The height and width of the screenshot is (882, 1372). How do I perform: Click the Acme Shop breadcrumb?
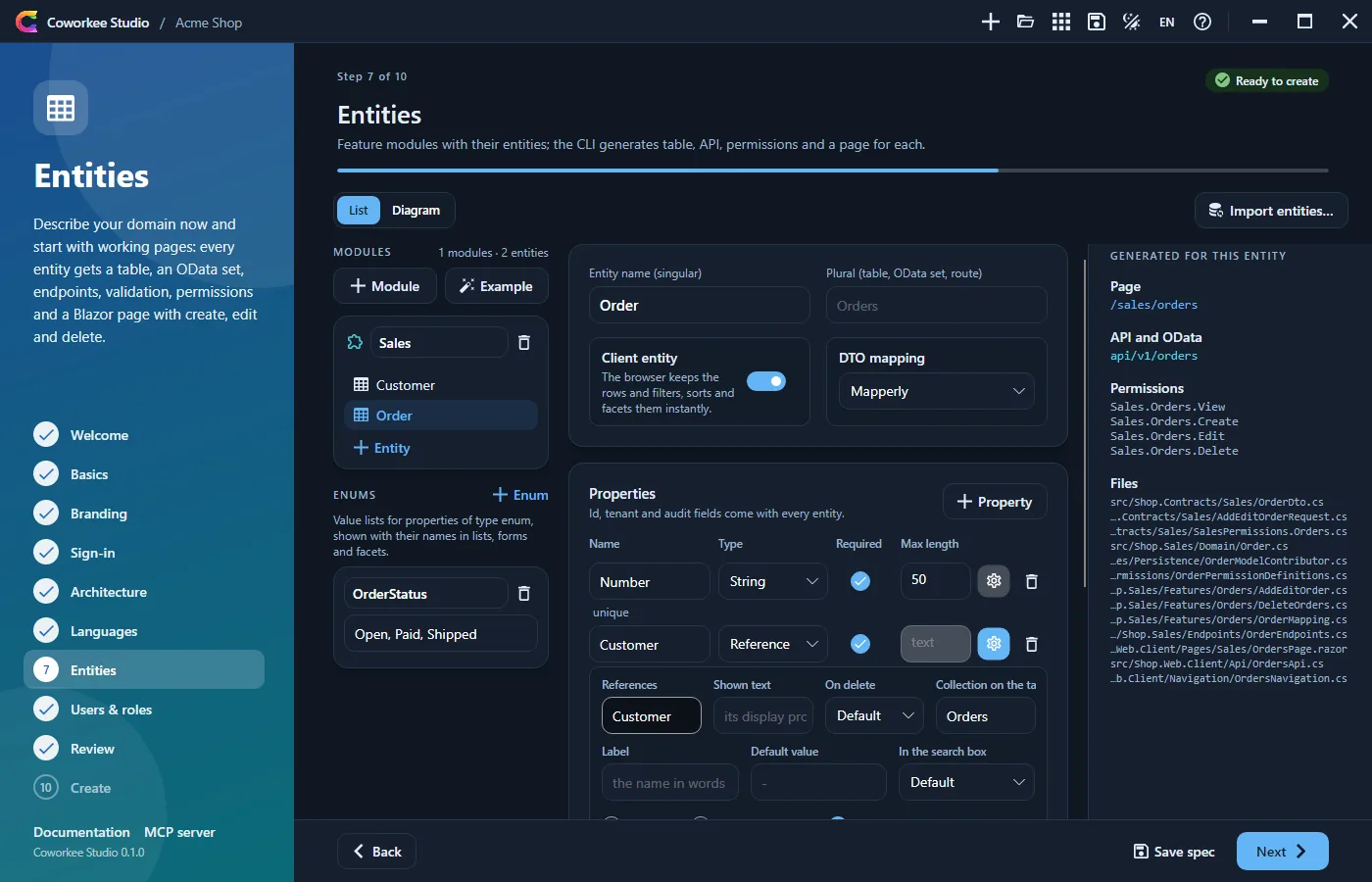209,23
